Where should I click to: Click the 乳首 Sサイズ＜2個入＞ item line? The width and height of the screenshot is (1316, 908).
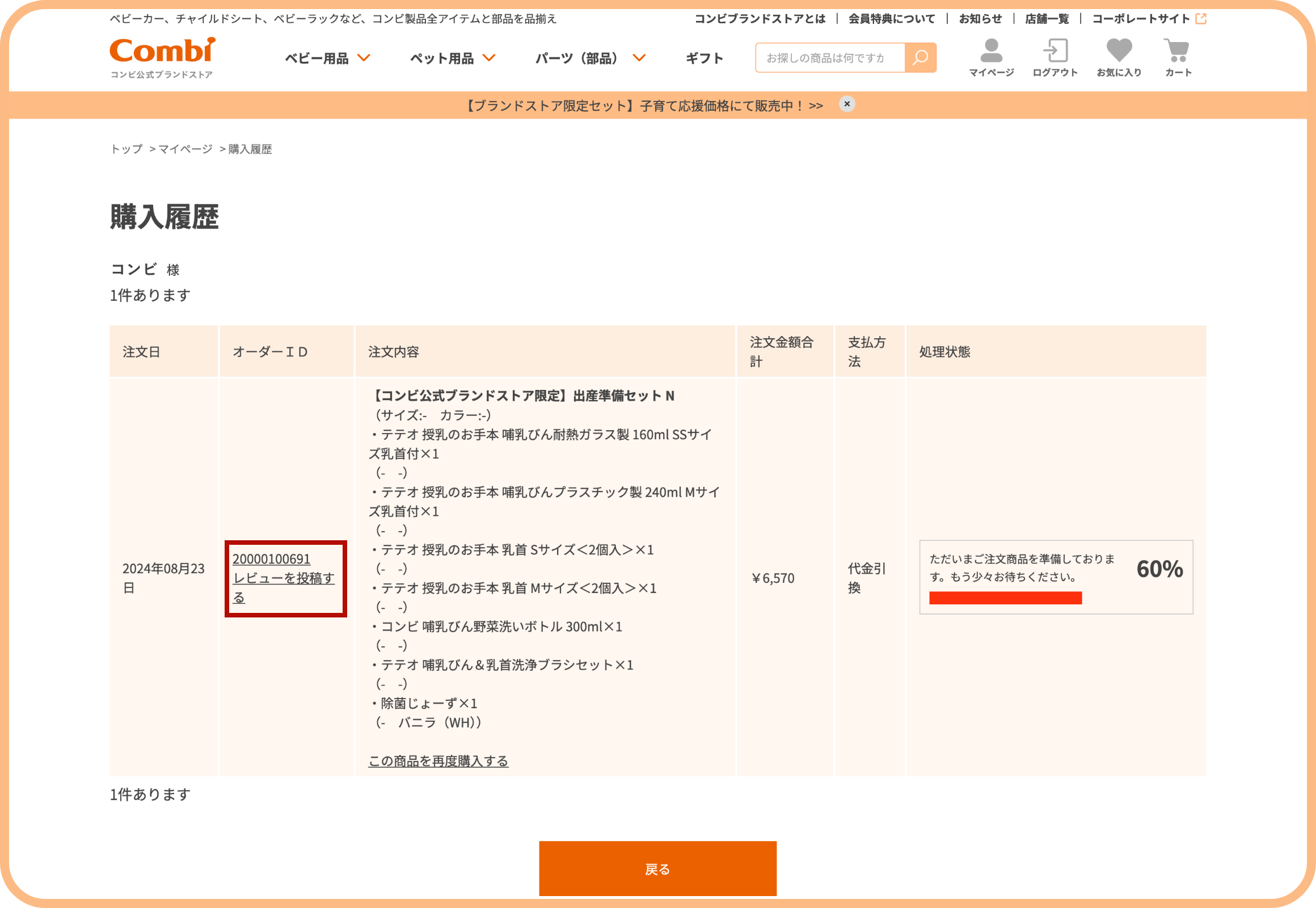tap(511, 549)
